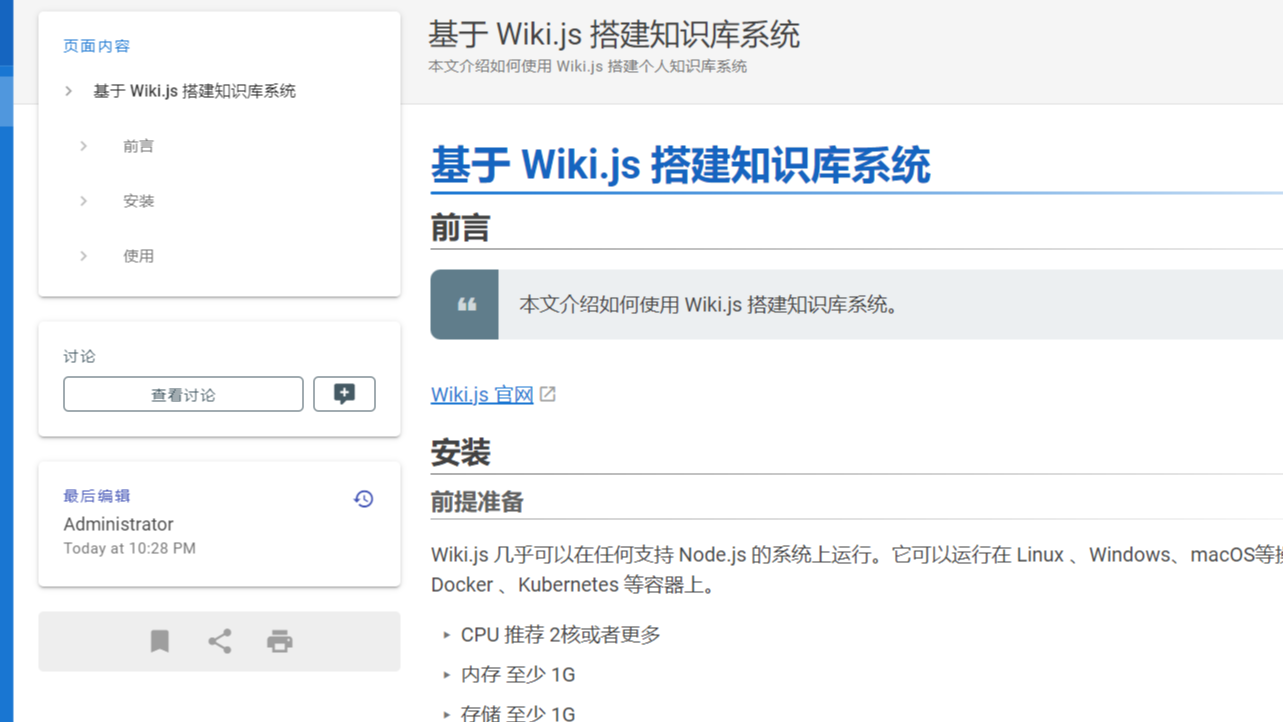The width and height of the screenshot is (1283, 722).
Task: Expand the chevron next to 前言
Action: click(x=84, y=146)
